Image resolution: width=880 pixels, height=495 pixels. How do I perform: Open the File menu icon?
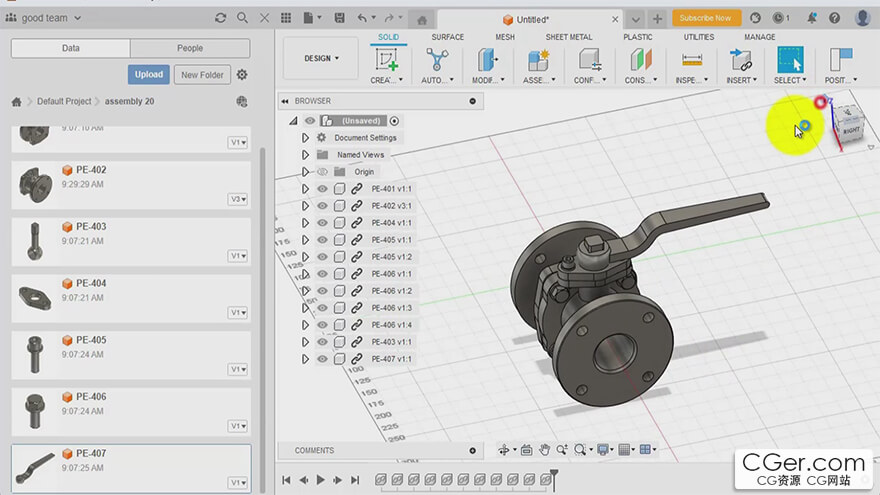(x=312, y=18)
